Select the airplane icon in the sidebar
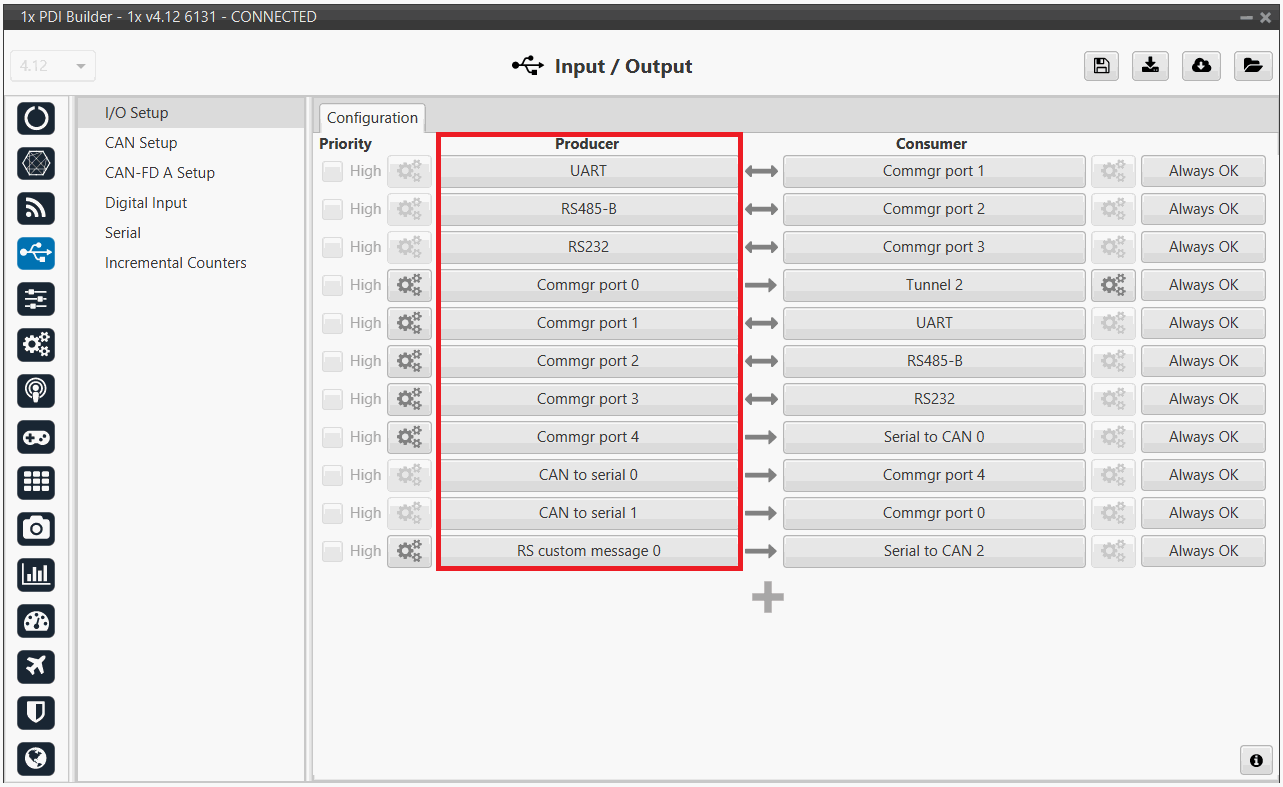This screenshot has width=1283, height=787. pyautogui.click(x=36, y=666)
